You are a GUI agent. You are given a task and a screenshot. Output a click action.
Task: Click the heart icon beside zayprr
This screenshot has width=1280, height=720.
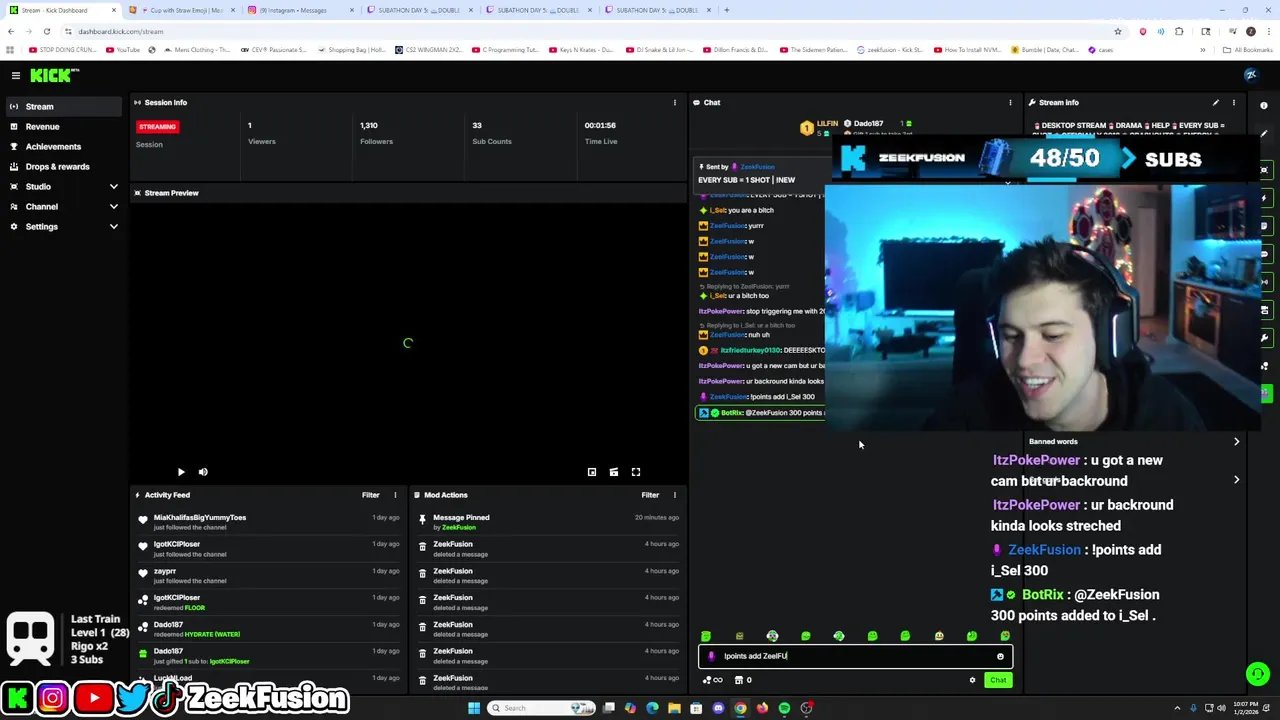tap(143, 573)
